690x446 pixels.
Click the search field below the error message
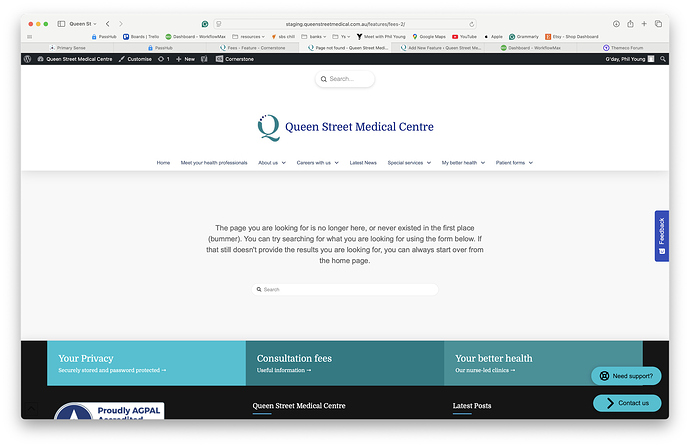(x=345, y=289)
